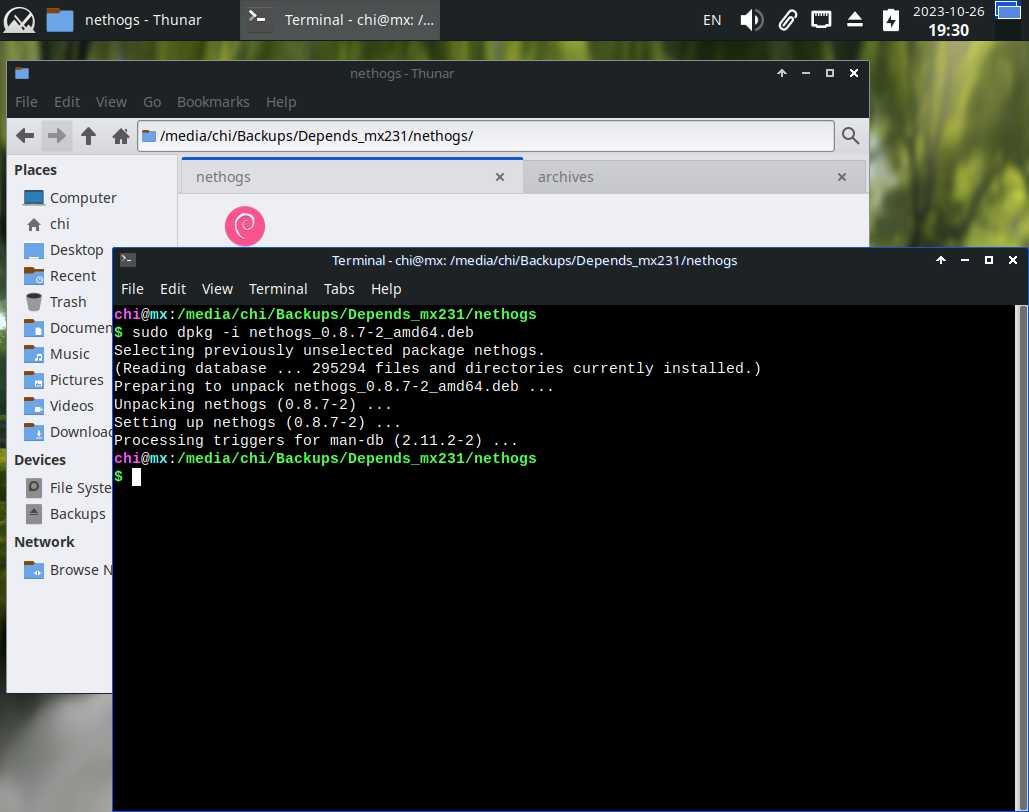Click paperclip clipboard tray icon
Screen dimensions: 1029x812
(788, 20)
